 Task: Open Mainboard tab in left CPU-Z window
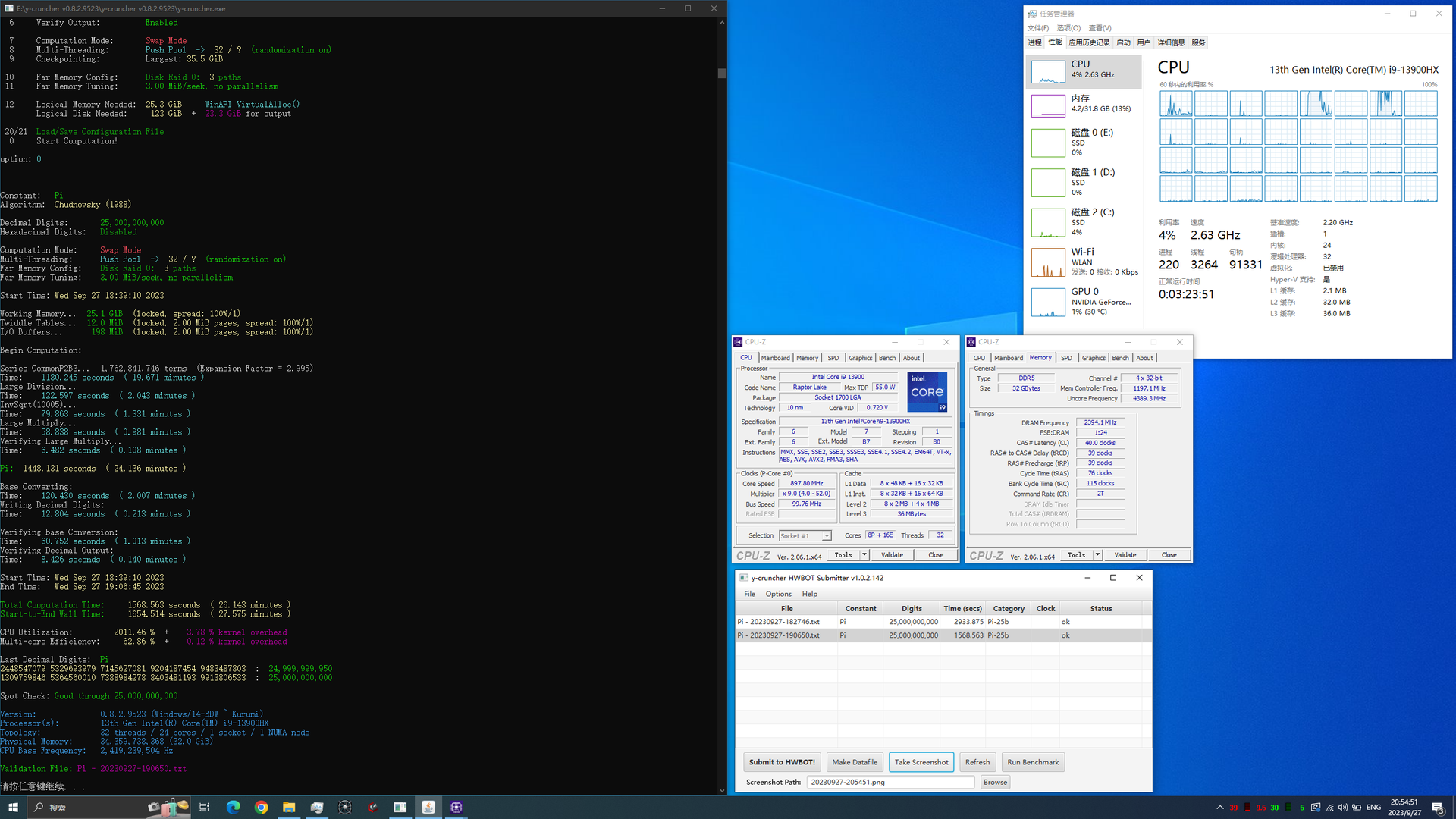[775, 358]
